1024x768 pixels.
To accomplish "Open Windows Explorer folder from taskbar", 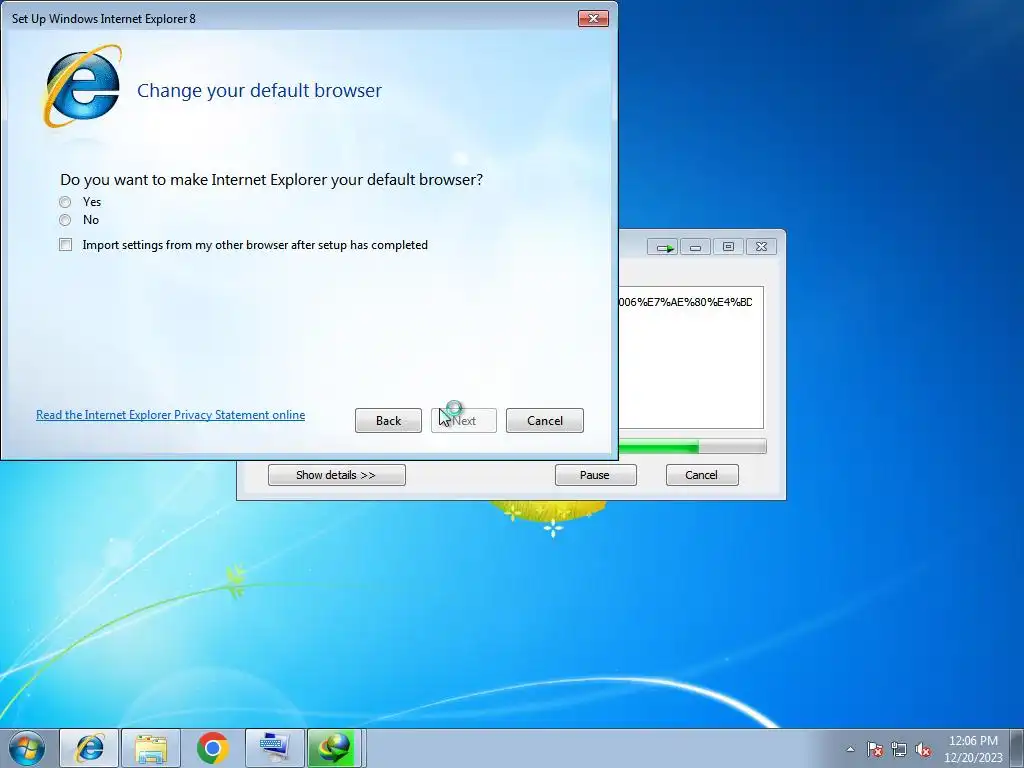I will 151,748.
